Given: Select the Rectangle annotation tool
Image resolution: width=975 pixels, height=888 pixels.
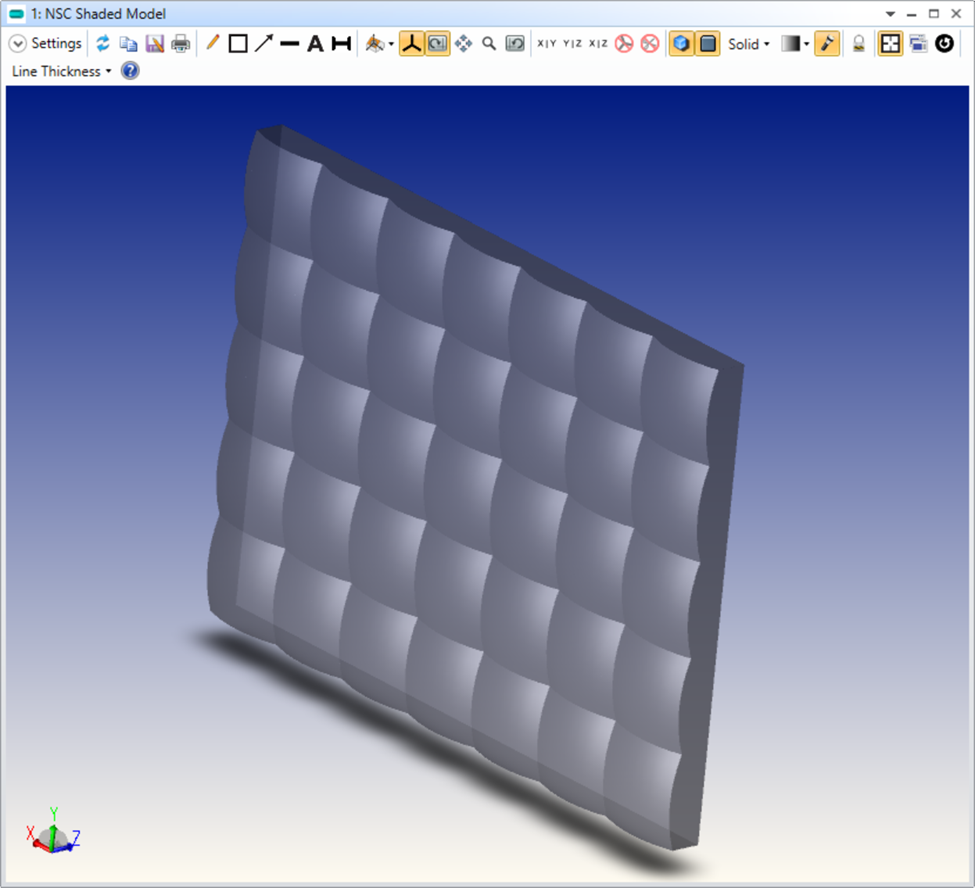Looking at the screenshot, I should (237, 43).
